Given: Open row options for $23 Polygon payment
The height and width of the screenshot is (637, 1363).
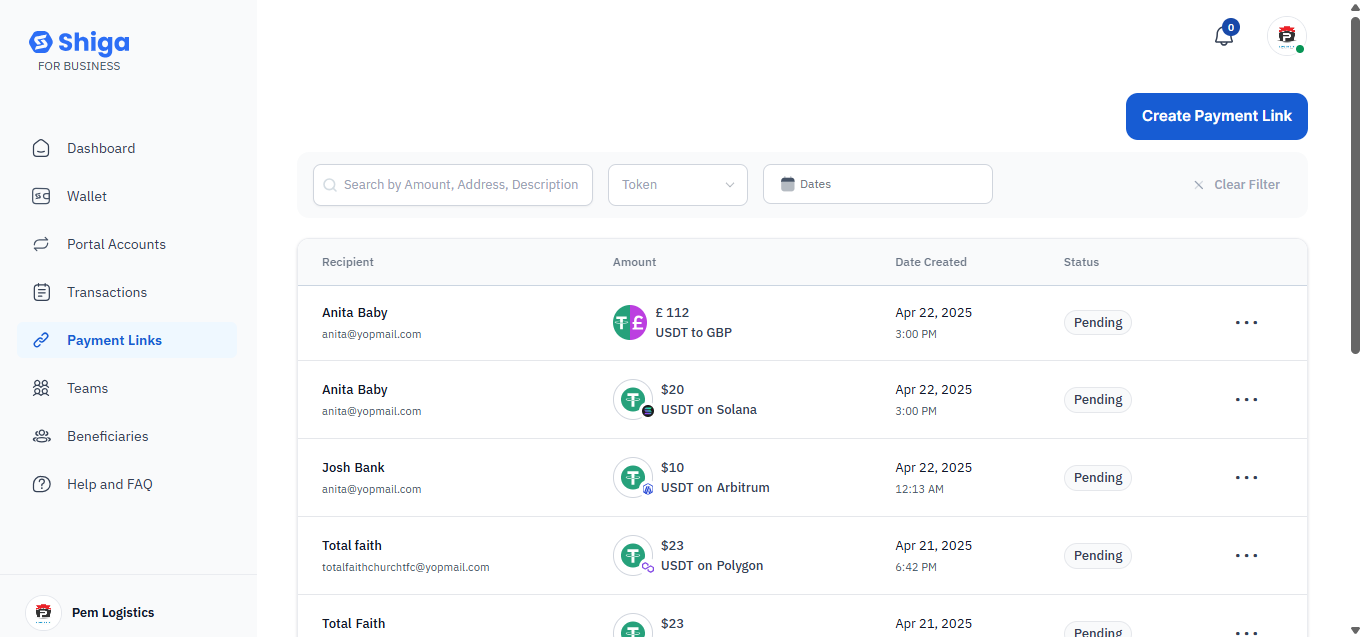Looking at the screenshot, I should [1246, 556].
